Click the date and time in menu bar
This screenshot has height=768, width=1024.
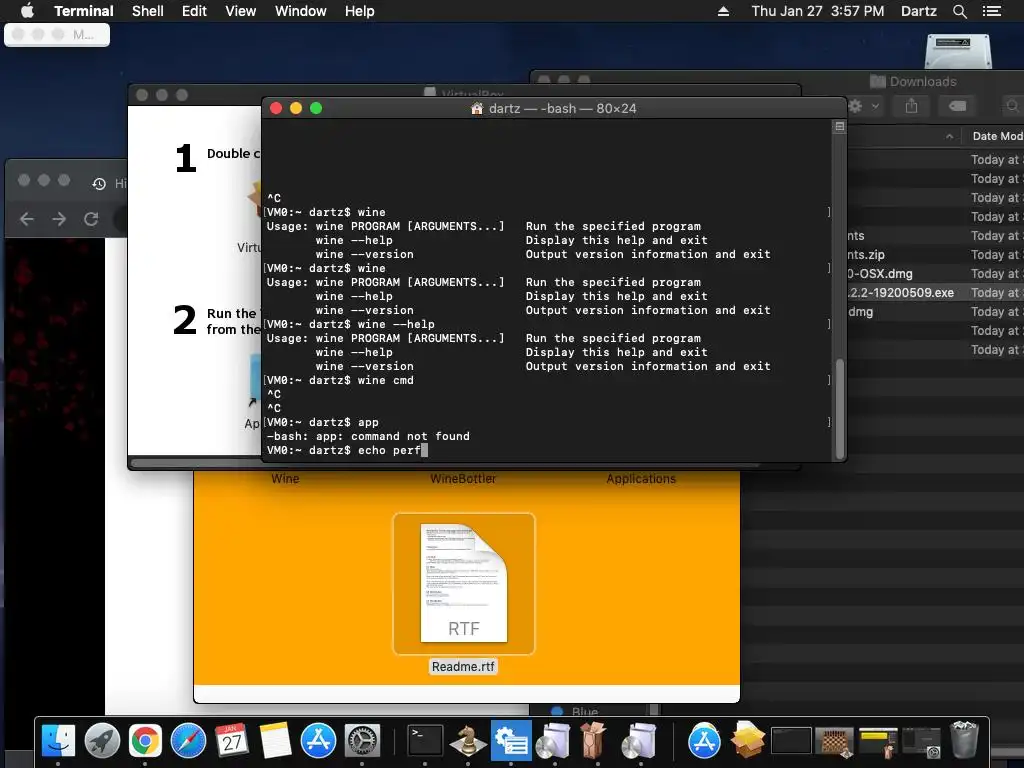[x=818, y=11]
